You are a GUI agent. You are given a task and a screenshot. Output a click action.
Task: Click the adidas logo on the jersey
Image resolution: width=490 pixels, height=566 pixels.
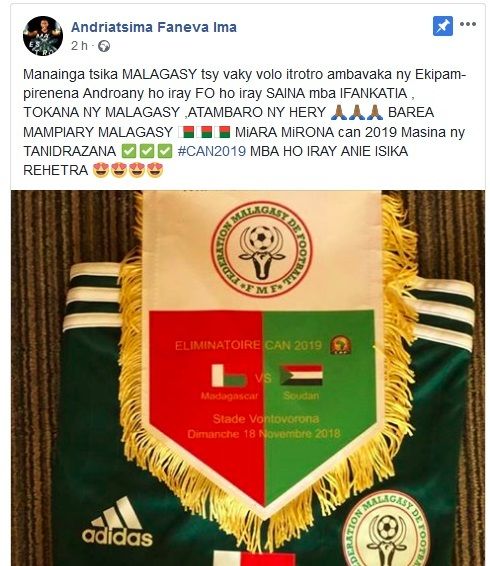pos(117,522)
